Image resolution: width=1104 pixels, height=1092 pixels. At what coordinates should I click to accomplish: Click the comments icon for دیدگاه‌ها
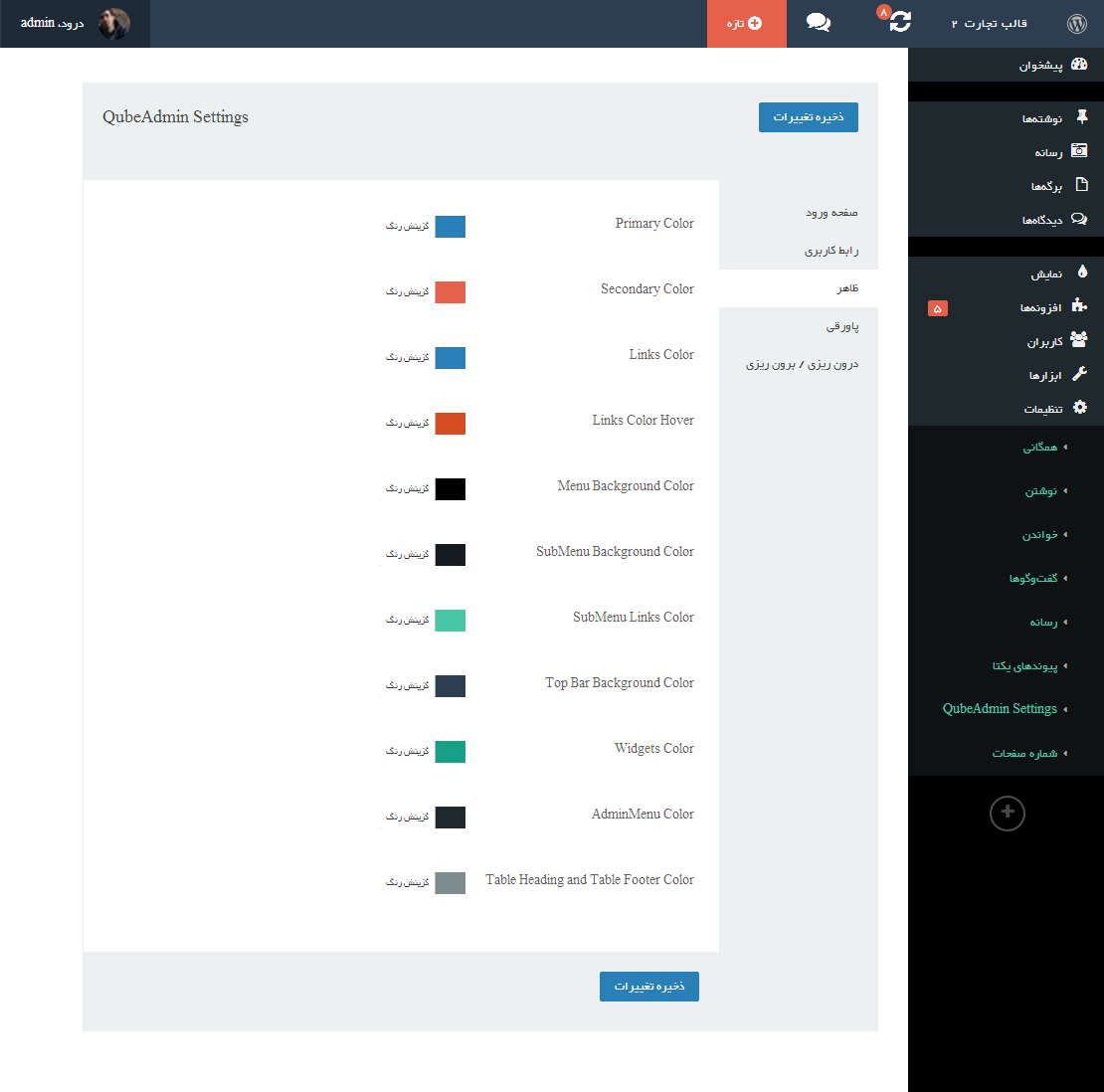tap(1079, 219)
